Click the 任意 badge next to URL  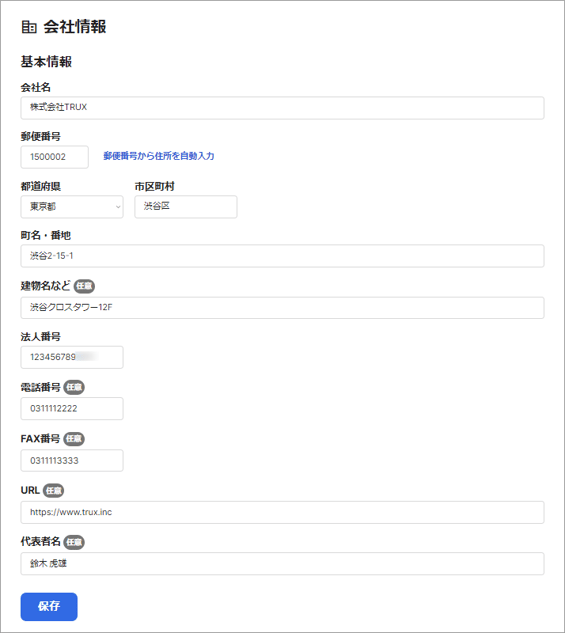click(53, 490)
